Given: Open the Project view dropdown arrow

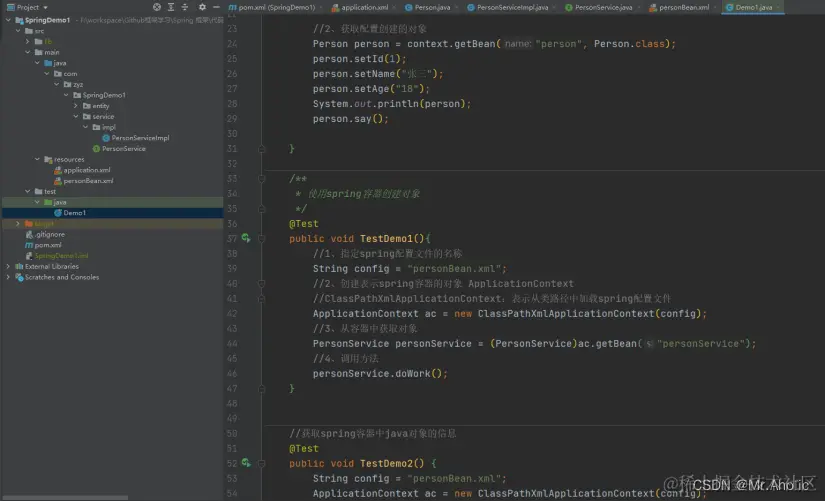Looking at the screenshot, I should pyautogui.click(x=45, y=8).
